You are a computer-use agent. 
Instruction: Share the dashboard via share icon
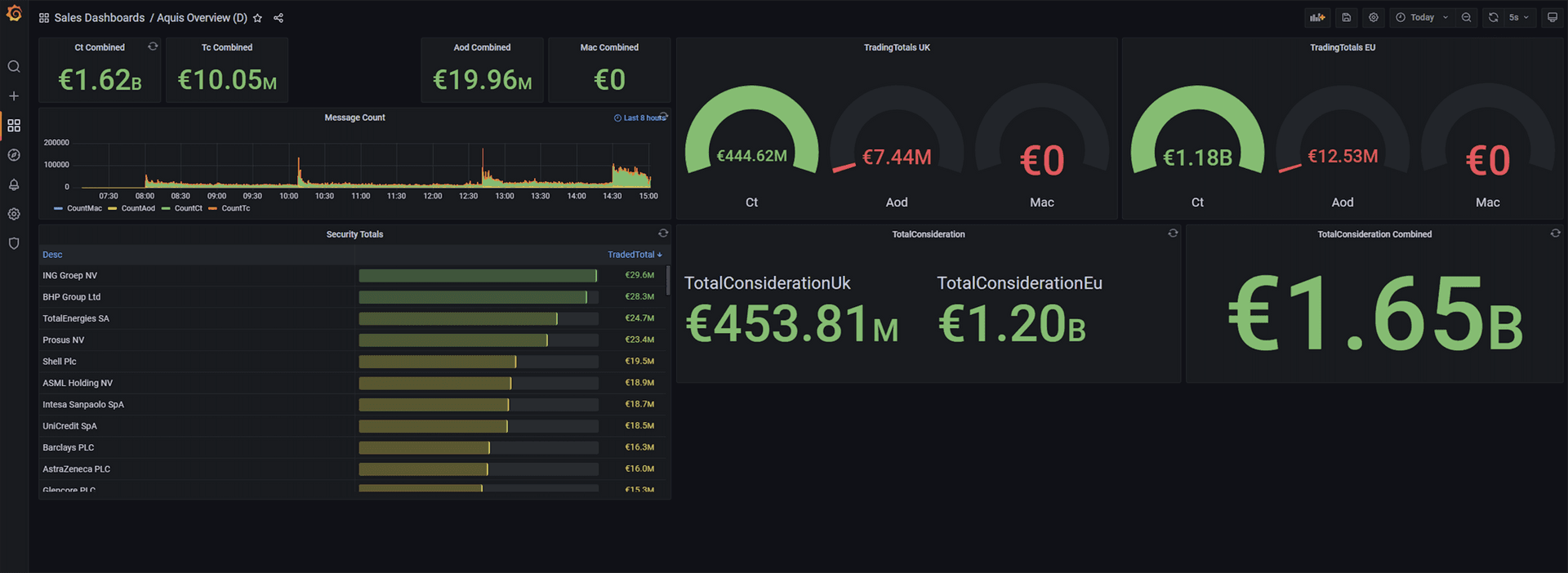[x=278, y=18]
